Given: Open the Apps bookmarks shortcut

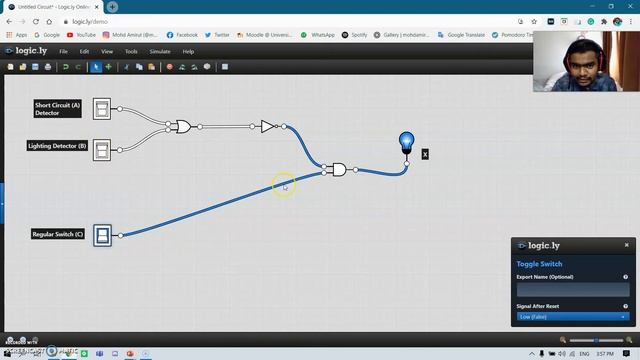Looking at the screenshot, I should (16, 35).
